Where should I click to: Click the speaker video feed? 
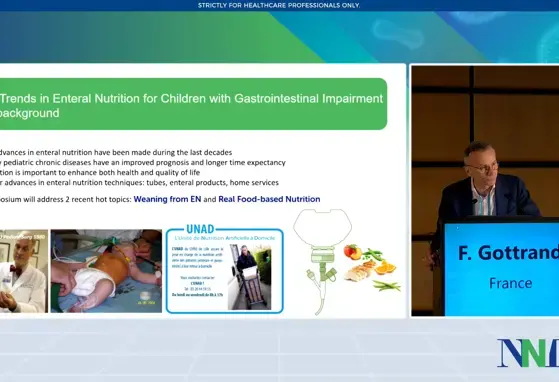[485, 190]
